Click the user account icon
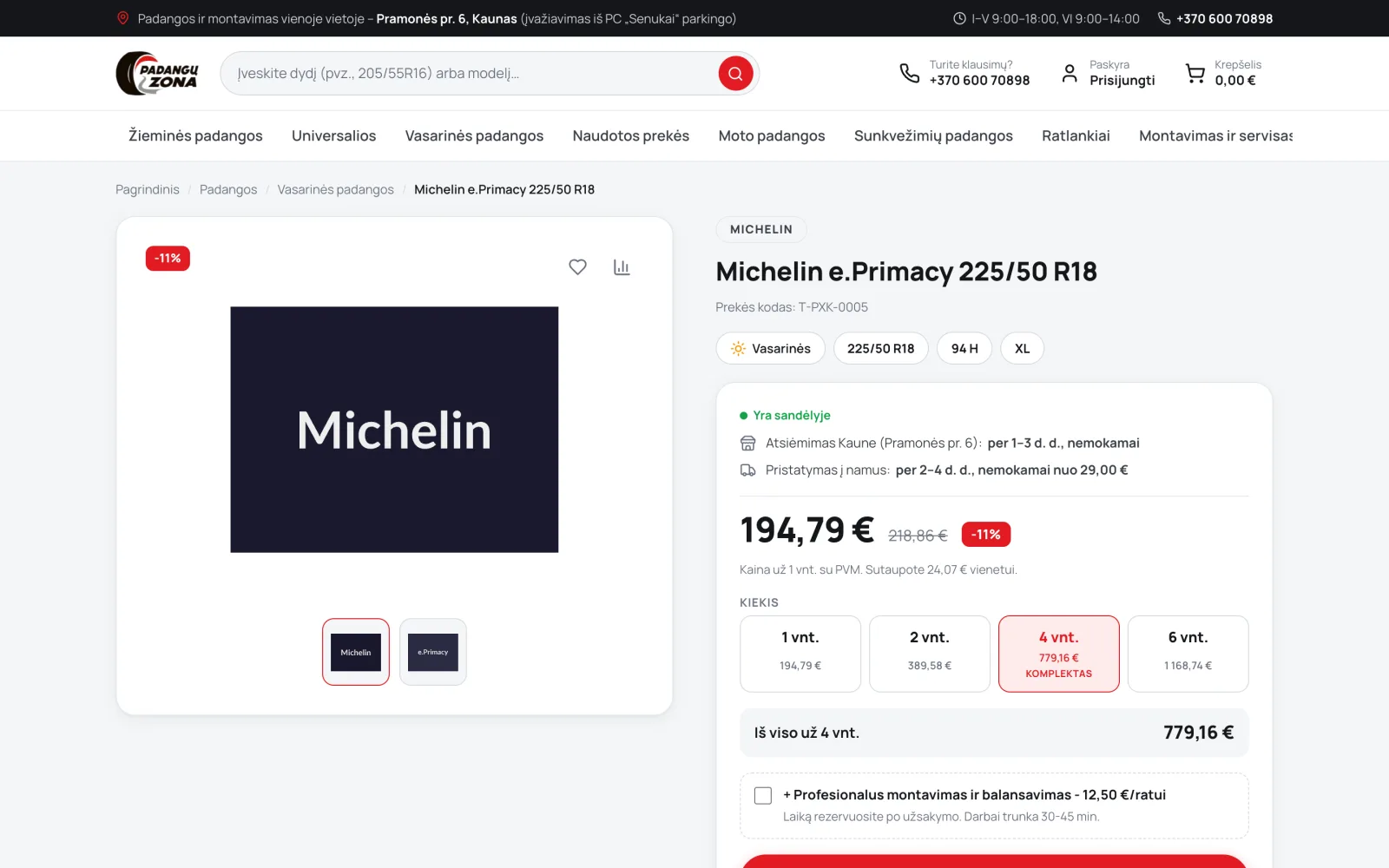 pos(1070,74)
